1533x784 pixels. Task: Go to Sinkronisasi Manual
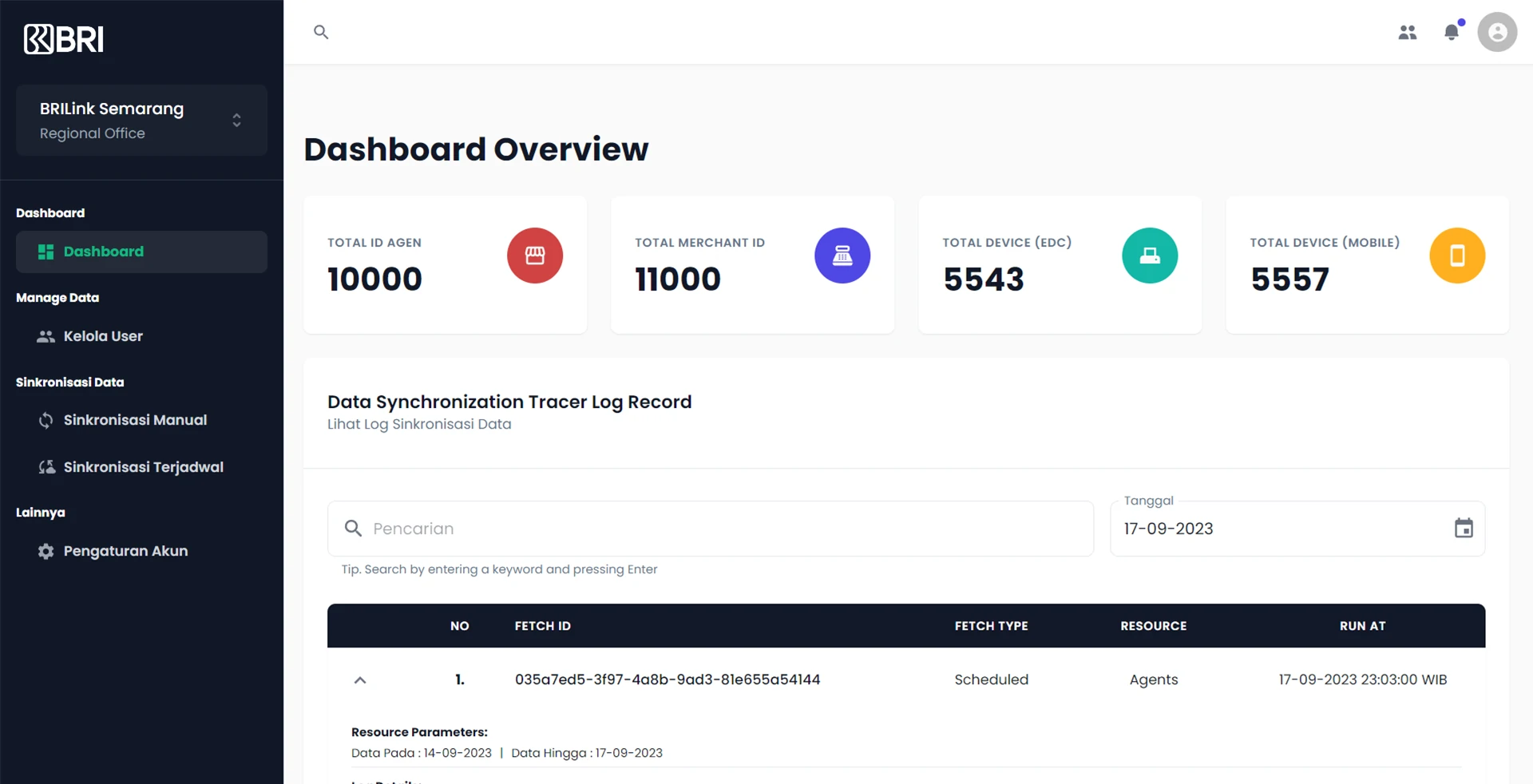(x=135, y=420)
